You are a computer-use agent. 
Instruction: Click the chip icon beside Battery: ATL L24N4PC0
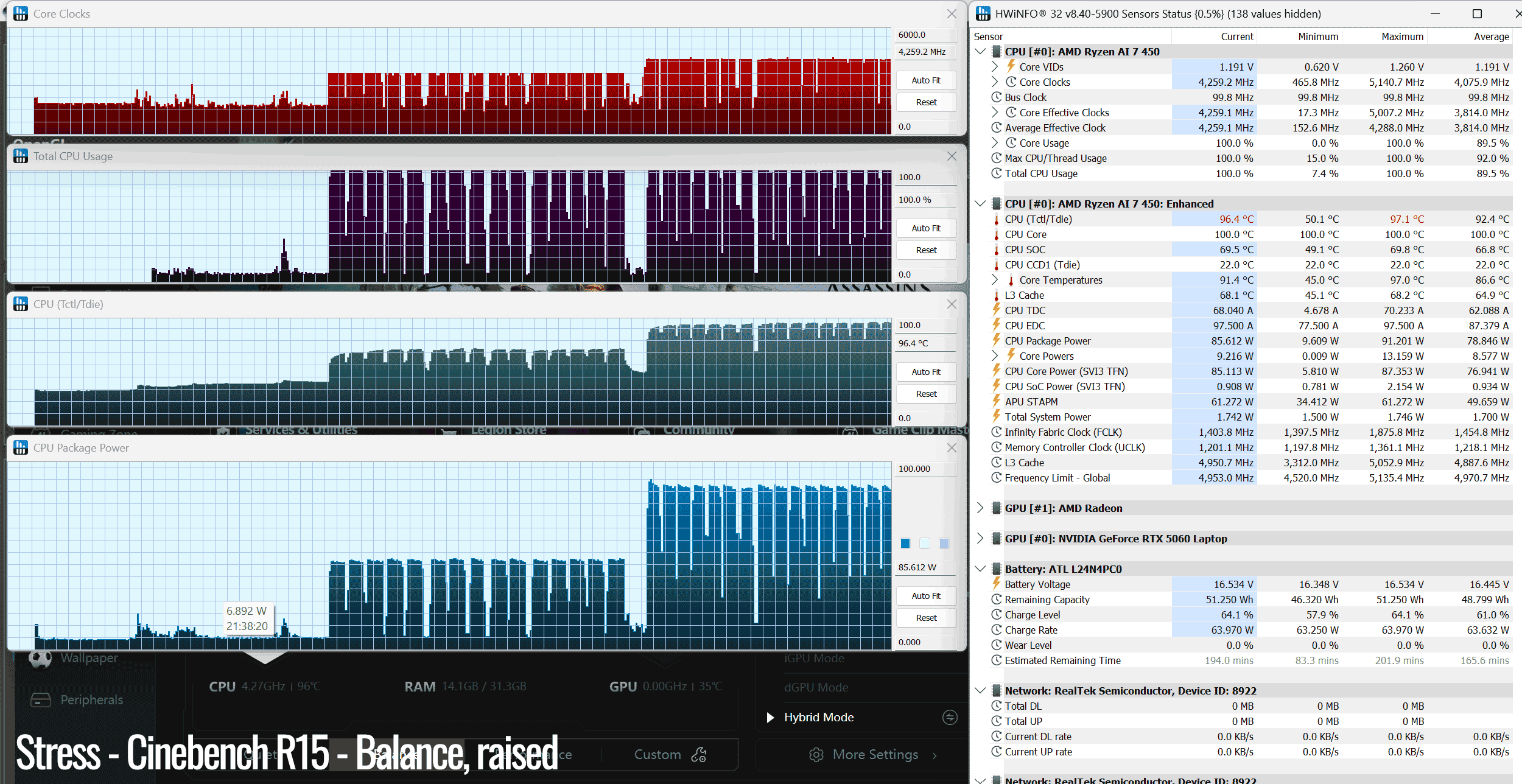tap(997, 569)
